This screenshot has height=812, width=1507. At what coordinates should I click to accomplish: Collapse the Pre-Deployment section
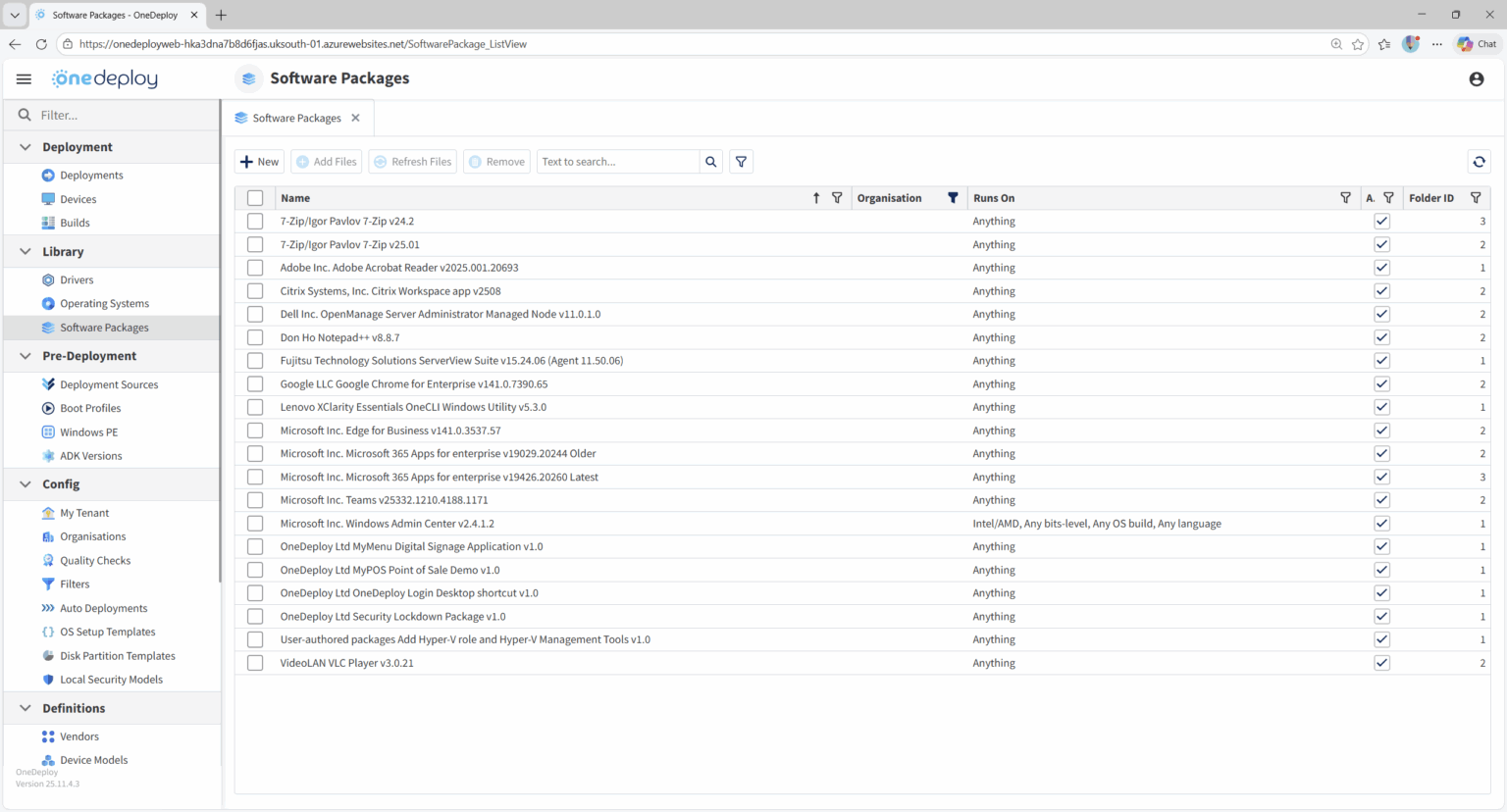point(26,356)
